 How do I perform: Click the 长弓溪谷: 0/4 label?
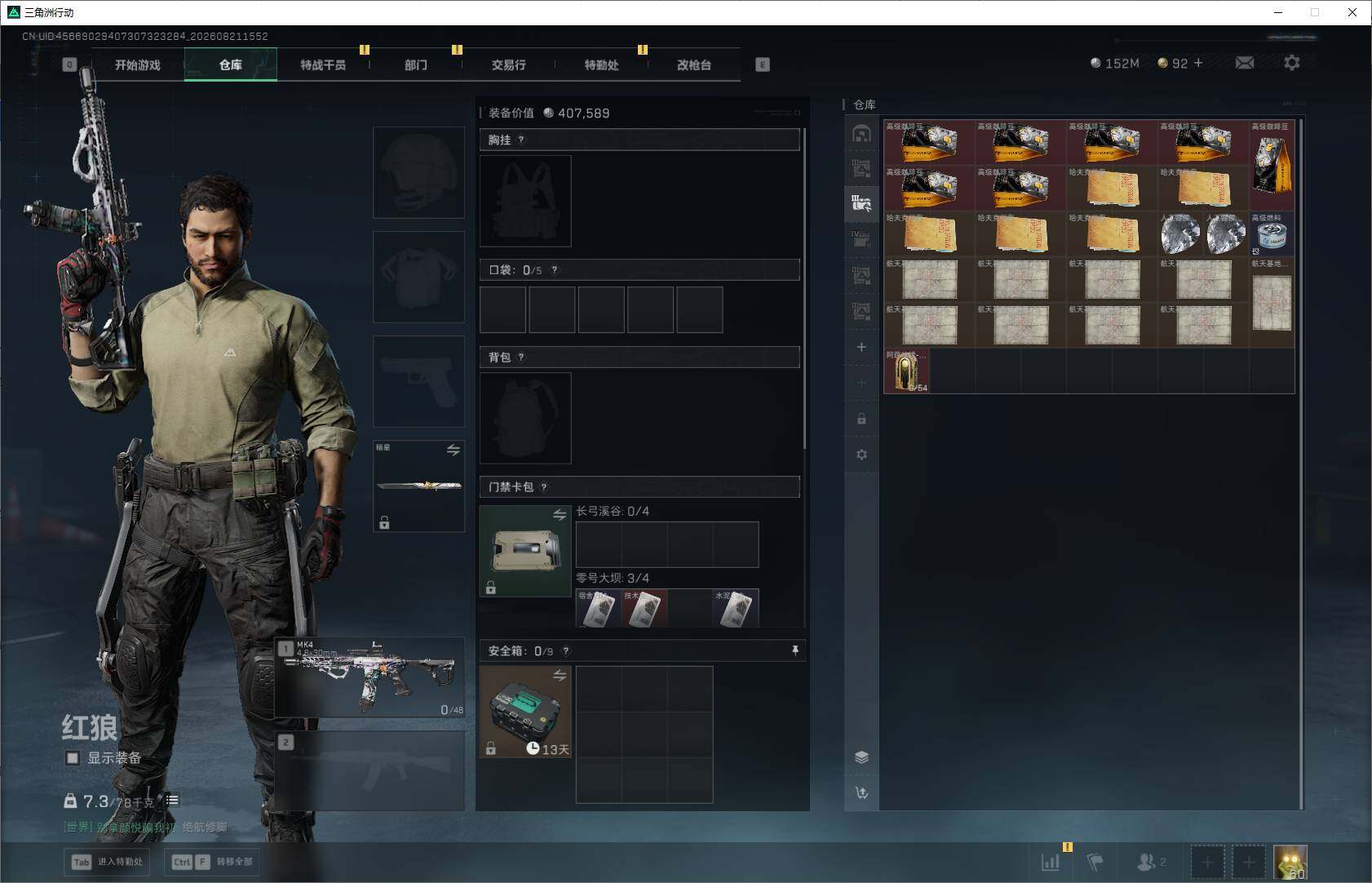[x=613, y=511]
